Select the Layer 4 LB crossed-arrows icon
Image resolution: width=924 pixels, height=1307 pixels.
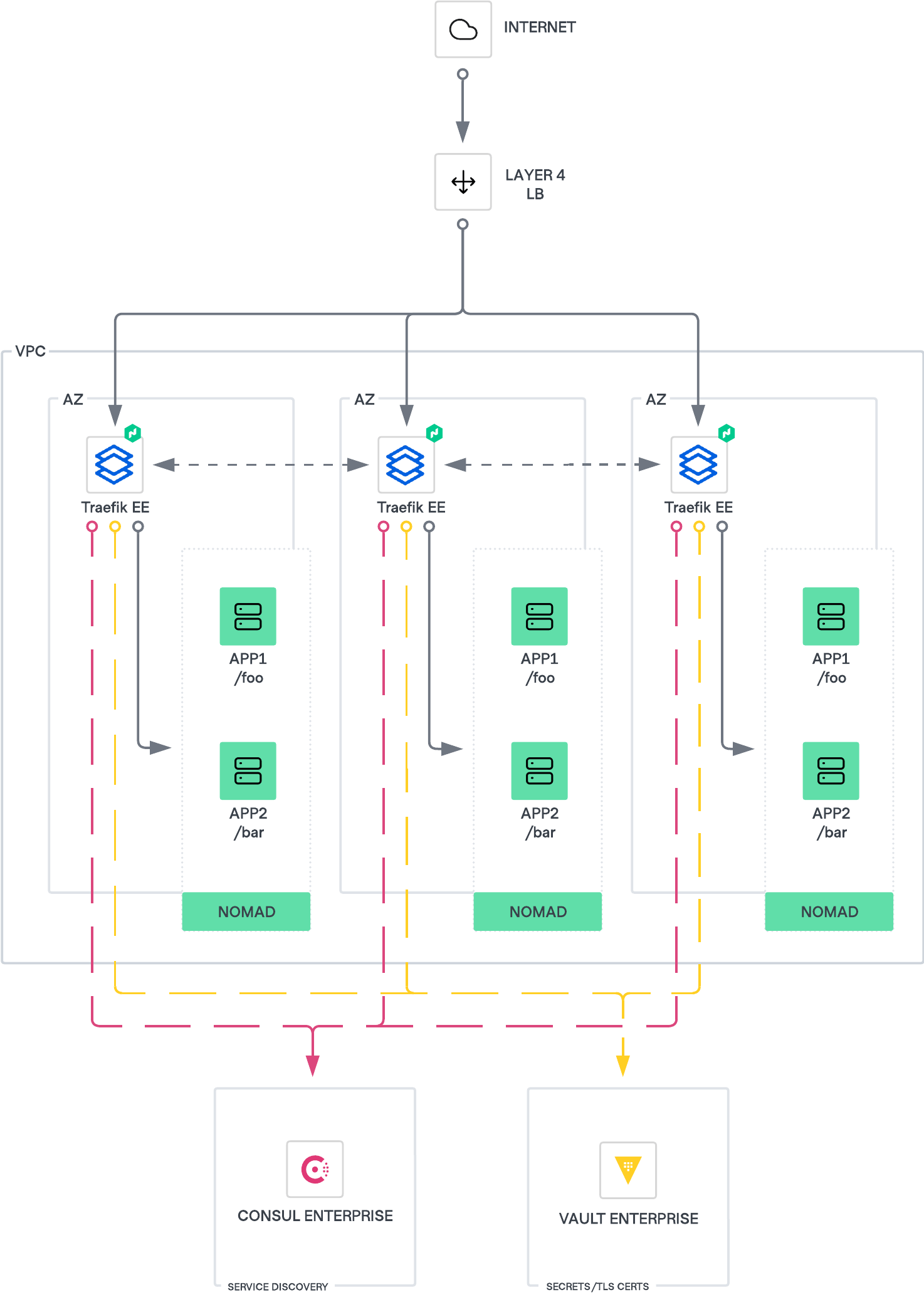[463, 182]
